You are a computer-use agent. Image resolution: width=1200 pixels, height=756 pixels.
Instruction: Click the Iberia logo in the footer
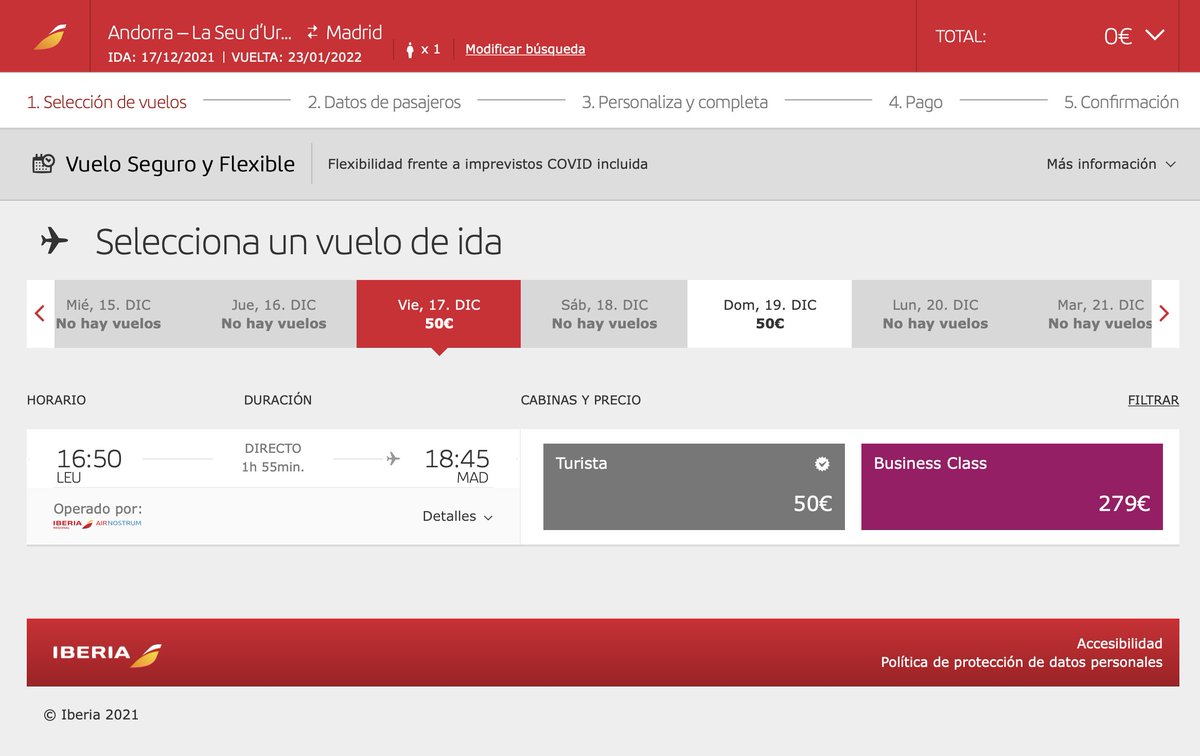pyautogui.click(x=107, y=653)
